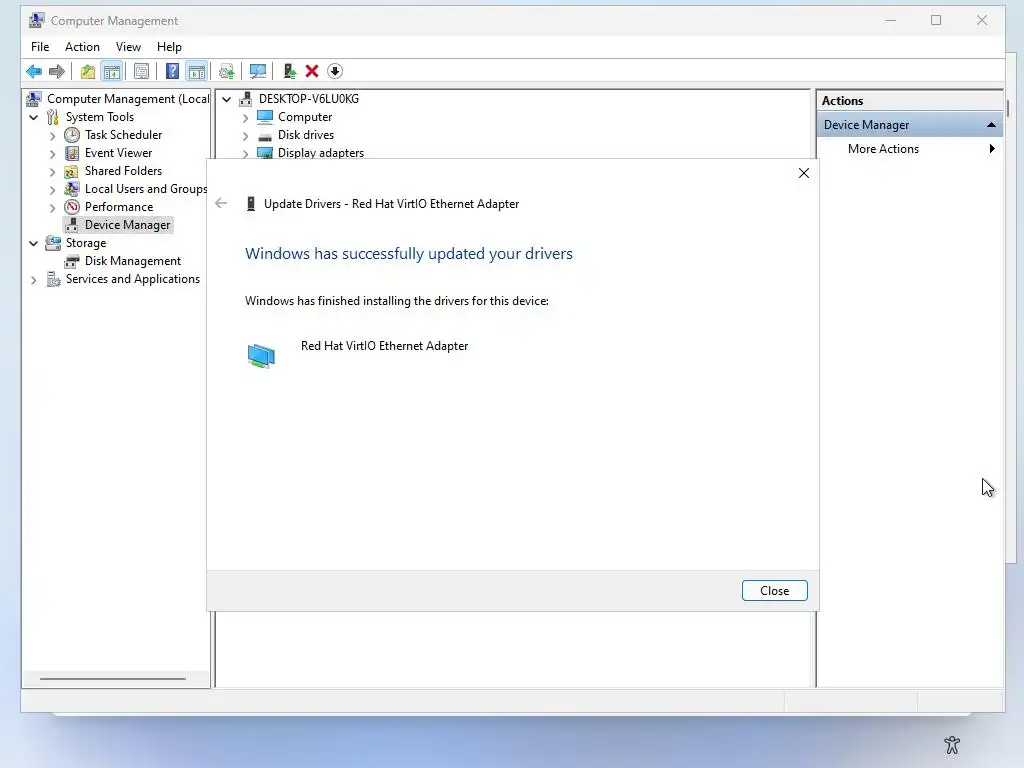Image resolution: width=1024 pixels, height=768 pixels.
Task: Select Computer in the device list
Action: [305, 117]
